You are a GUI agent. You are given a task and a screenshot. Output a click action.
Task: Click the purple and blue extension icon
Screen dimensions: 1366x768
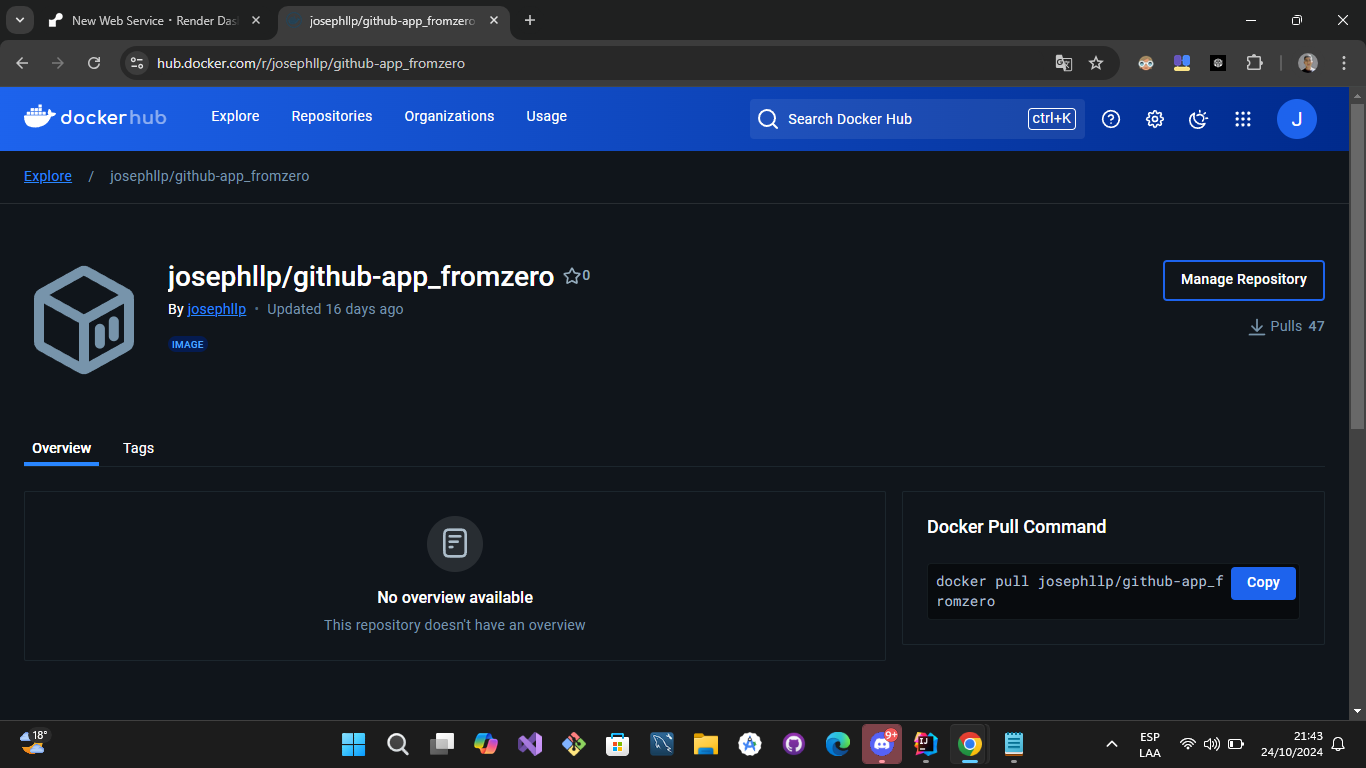coord(1182,63)
